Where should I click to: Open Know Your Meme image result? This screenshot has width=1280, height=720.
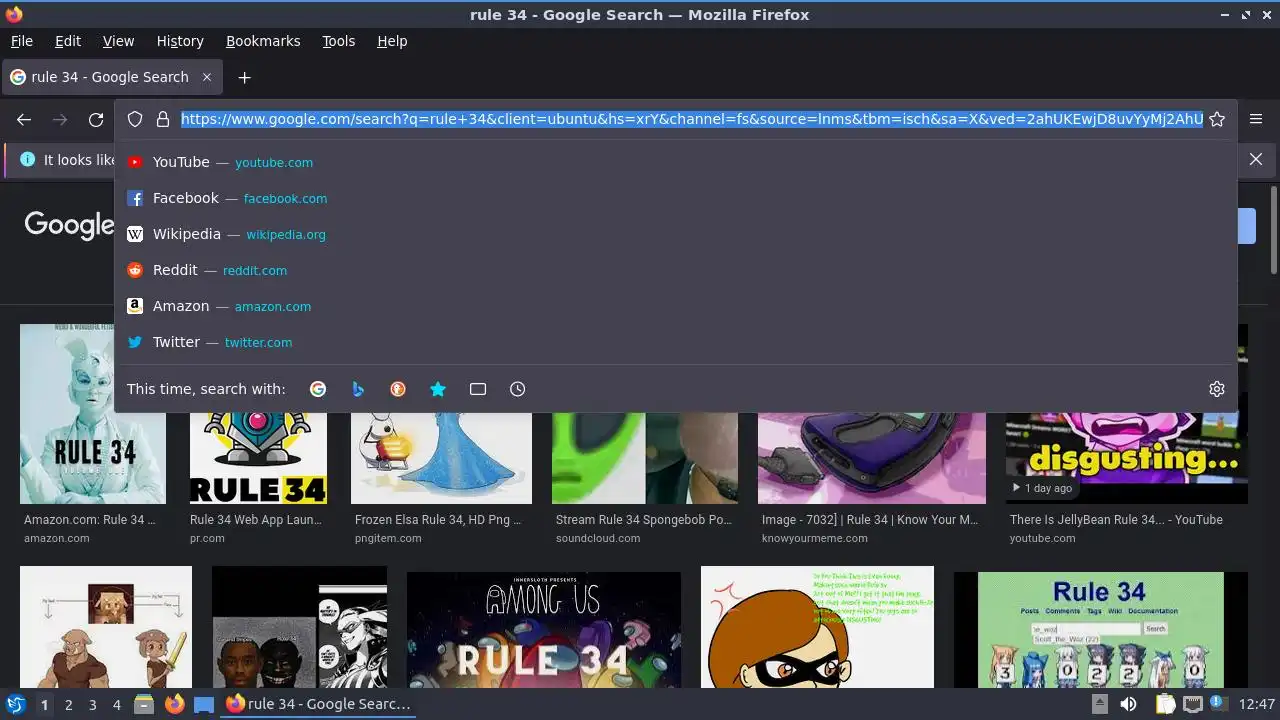(872, 458)
